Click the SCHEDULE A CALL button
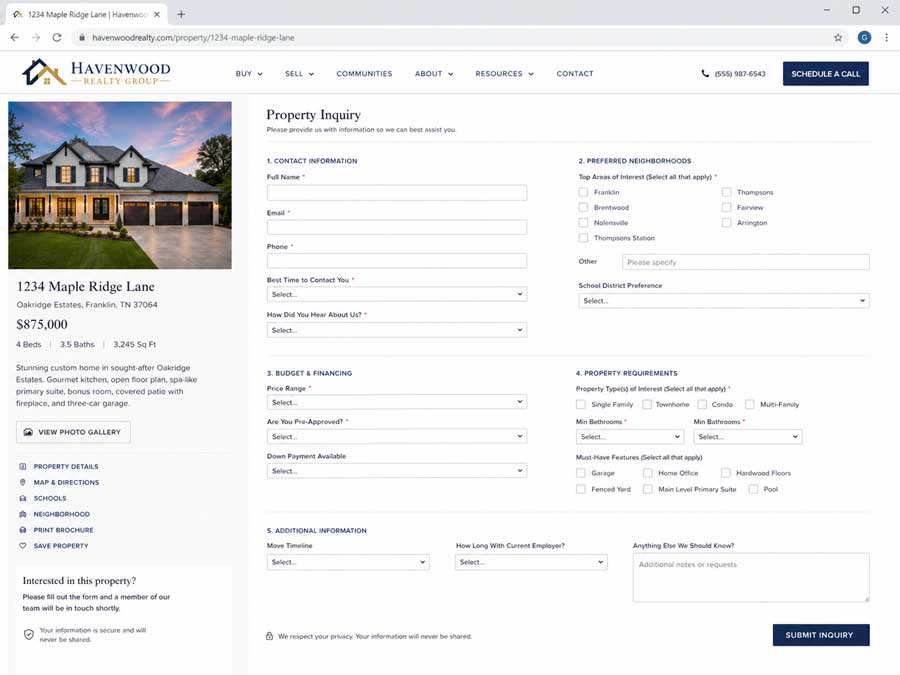Viewport: 900px width, 675px height. click(x=825, y=73)
